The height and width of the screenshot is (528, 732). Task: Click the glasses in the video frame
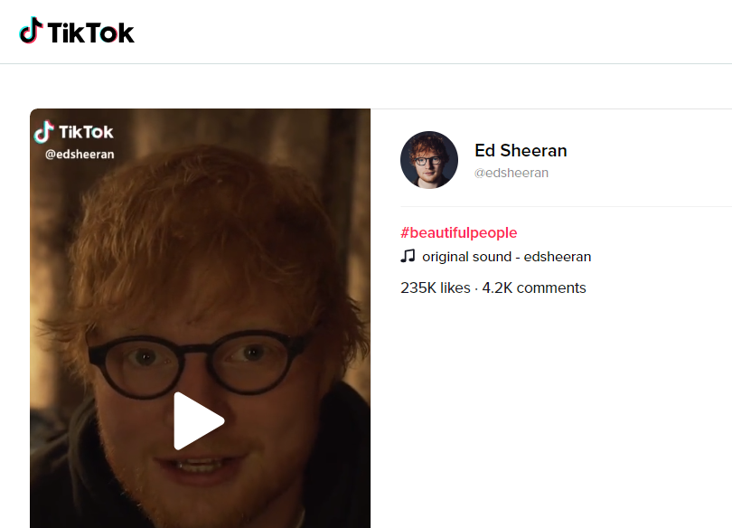click(x=197, y=364)
